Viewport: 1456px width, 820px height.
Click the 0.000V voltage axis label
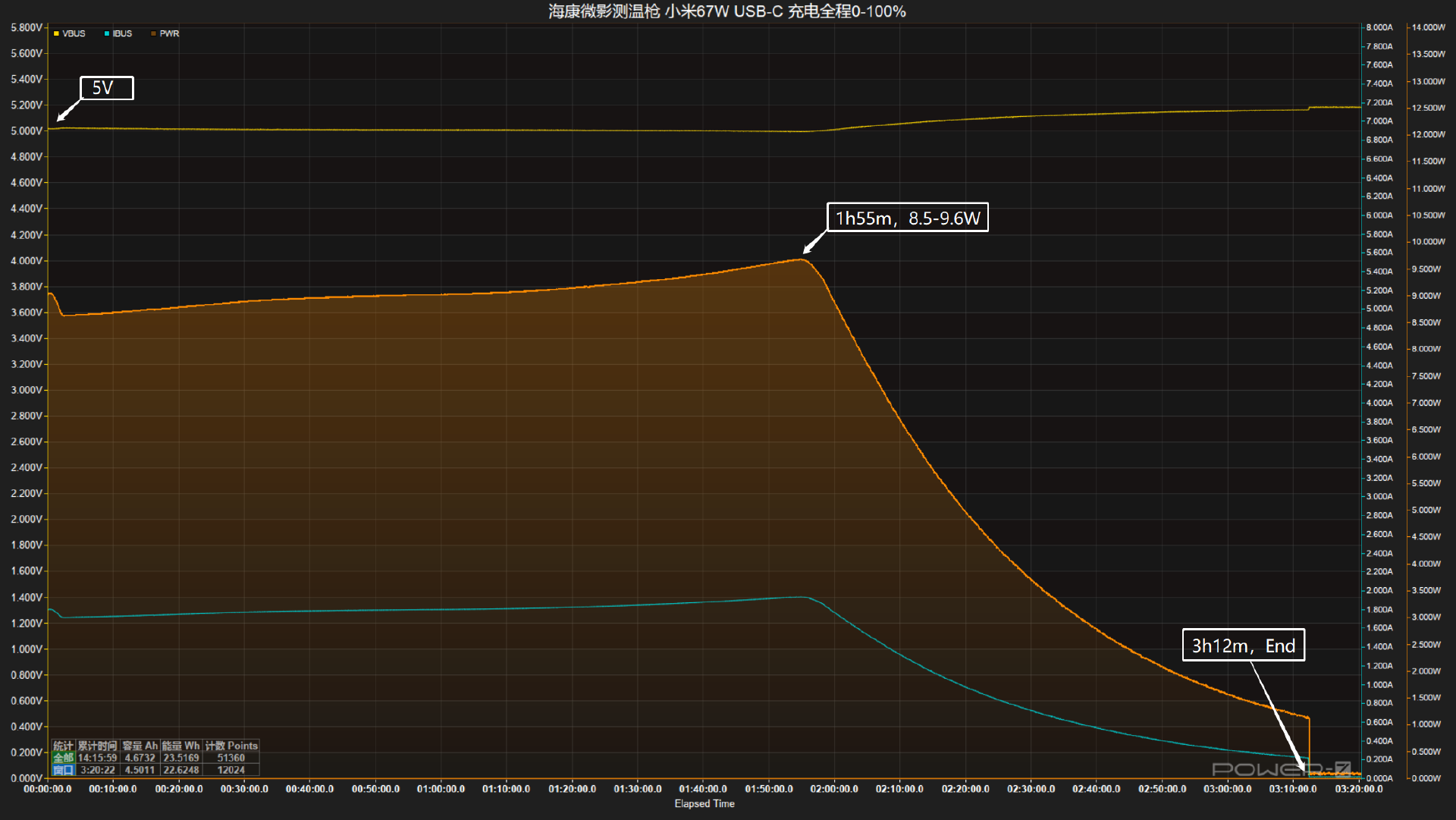[27, 778]
